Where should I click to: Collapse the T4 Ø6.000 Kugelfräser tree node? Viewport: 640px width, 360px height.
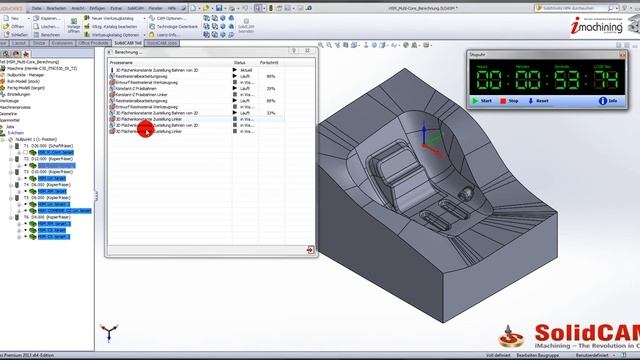[11, 185]
